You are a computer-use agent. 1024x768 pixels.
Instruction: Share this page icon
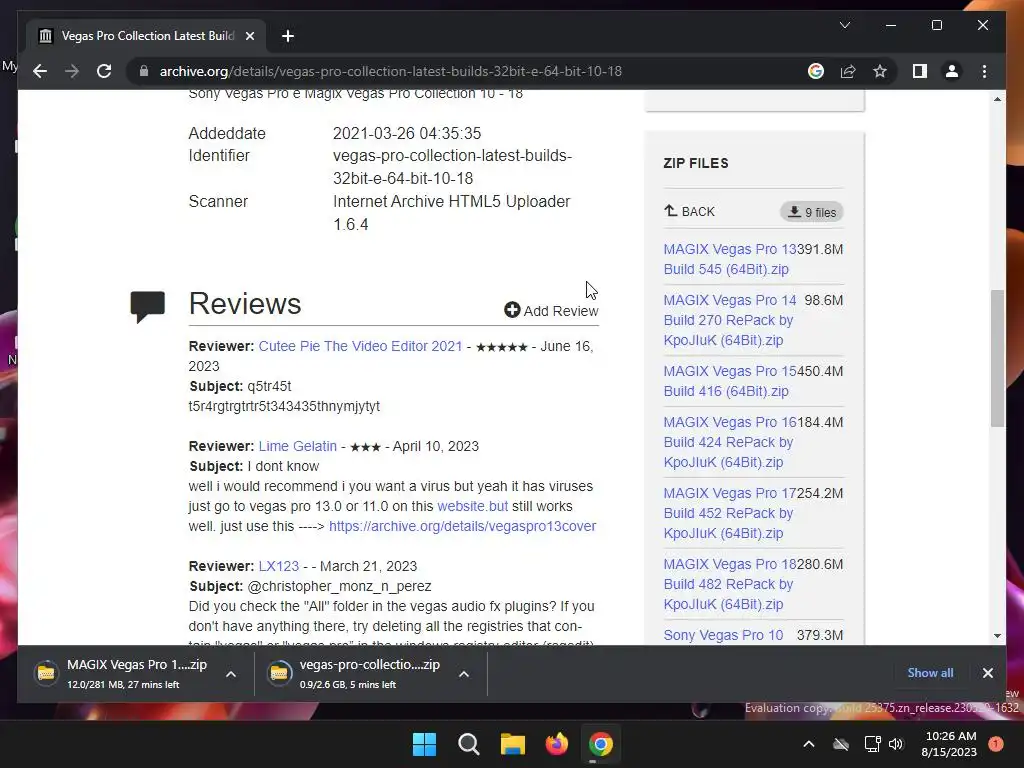point(848,71)
